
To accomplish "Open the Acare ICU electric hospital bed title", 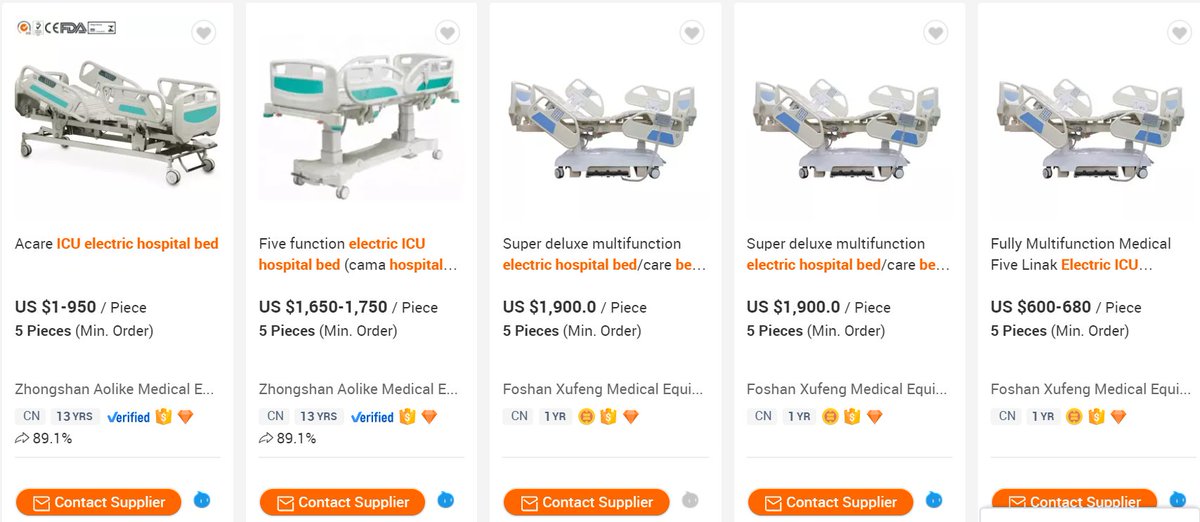I will point(117,243).
